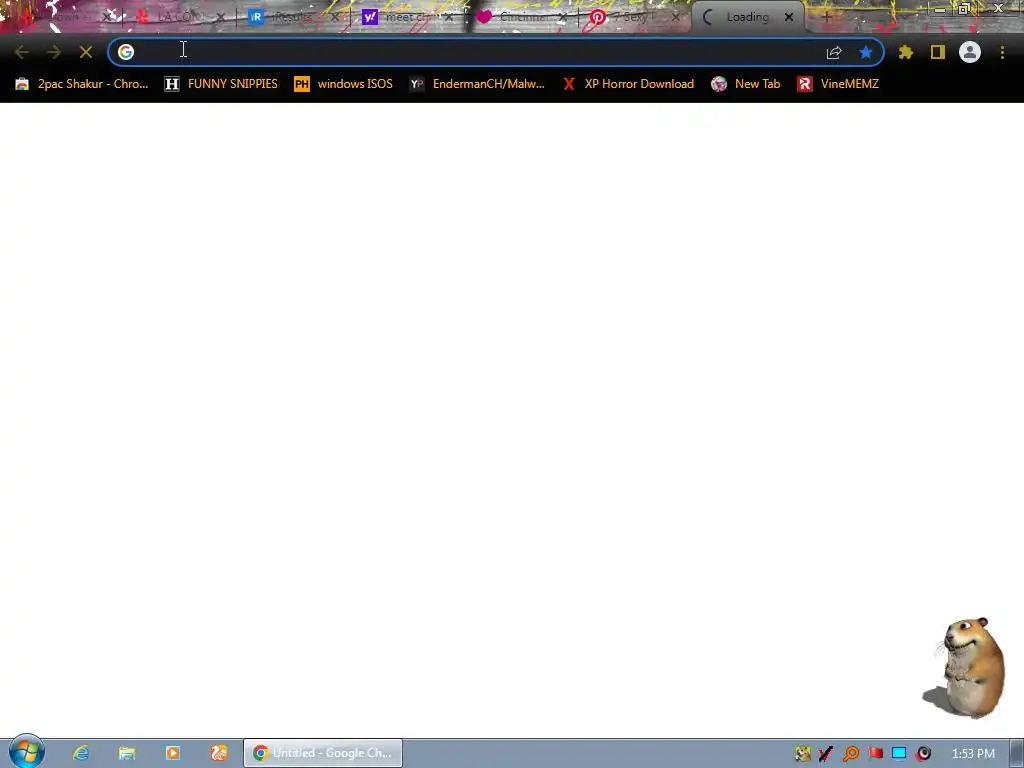
Task: Share this page using the share icon
Action: click(834, 52)
